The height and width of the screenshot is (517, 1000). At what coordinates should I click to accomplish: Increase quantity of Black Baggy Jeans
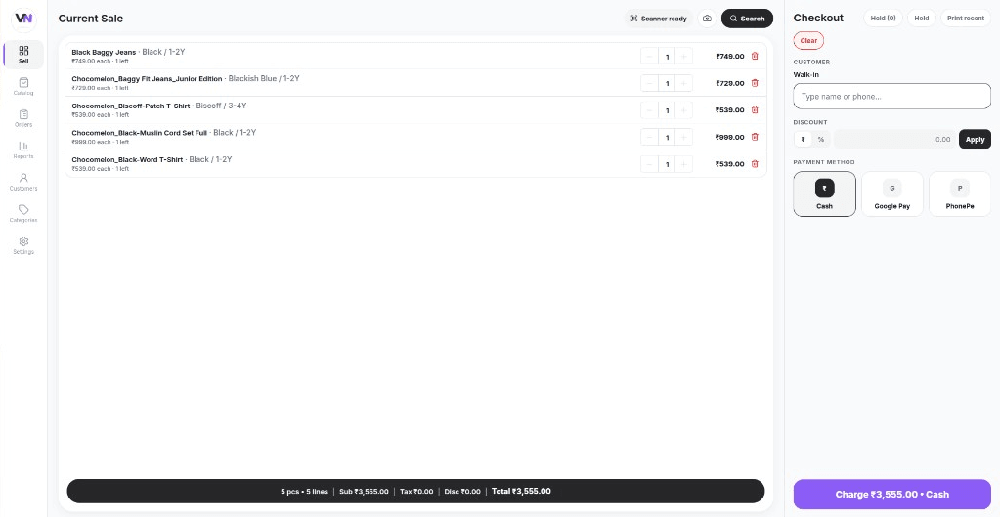(684, 57)
